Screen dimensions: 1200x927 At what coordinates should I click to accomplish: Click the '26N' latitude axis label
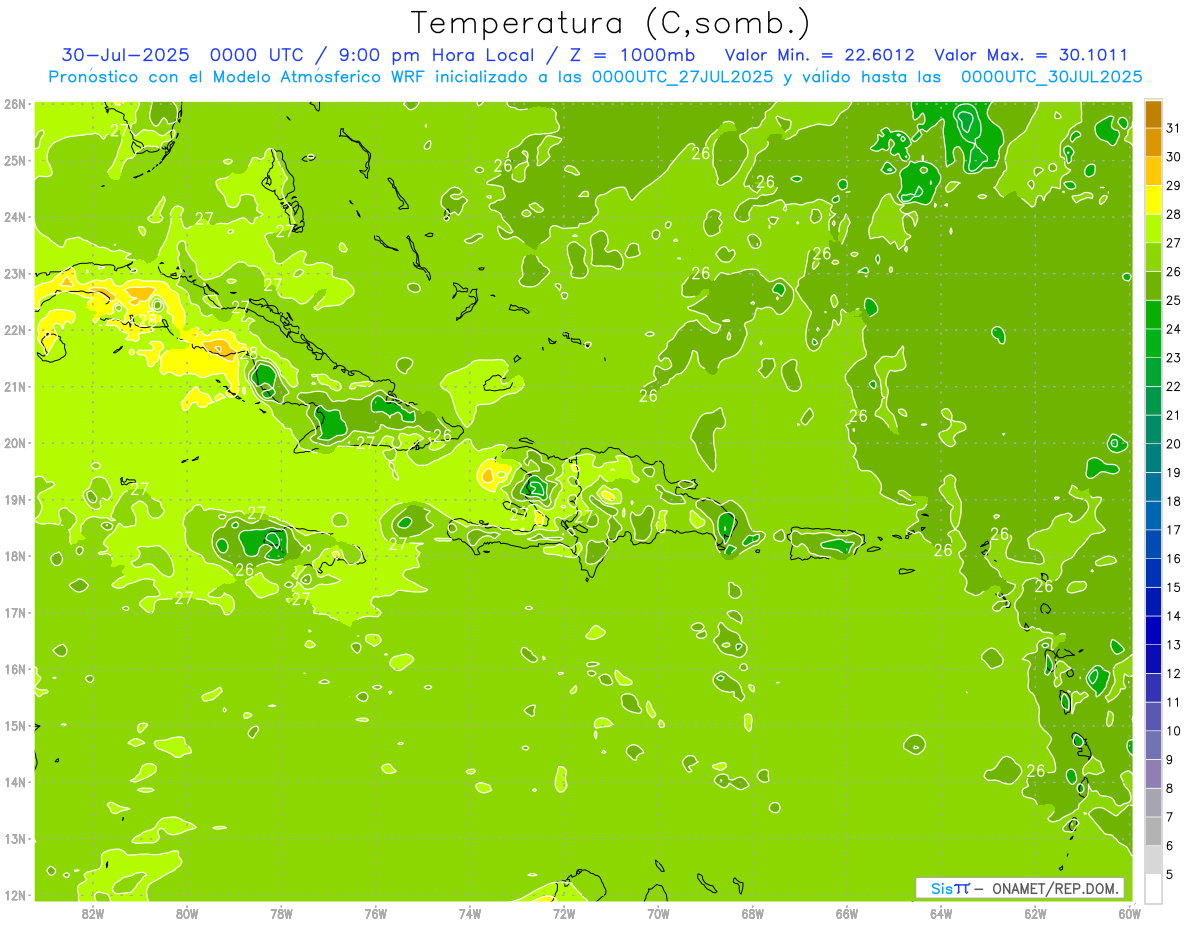tap(16, 103)
